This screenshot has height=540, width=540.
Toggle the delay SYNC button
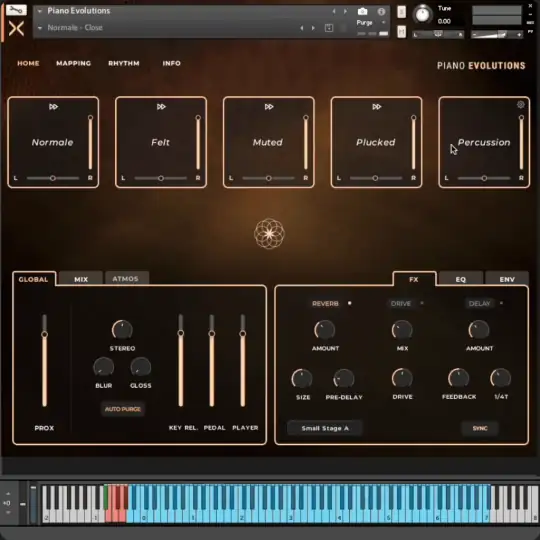480,428
